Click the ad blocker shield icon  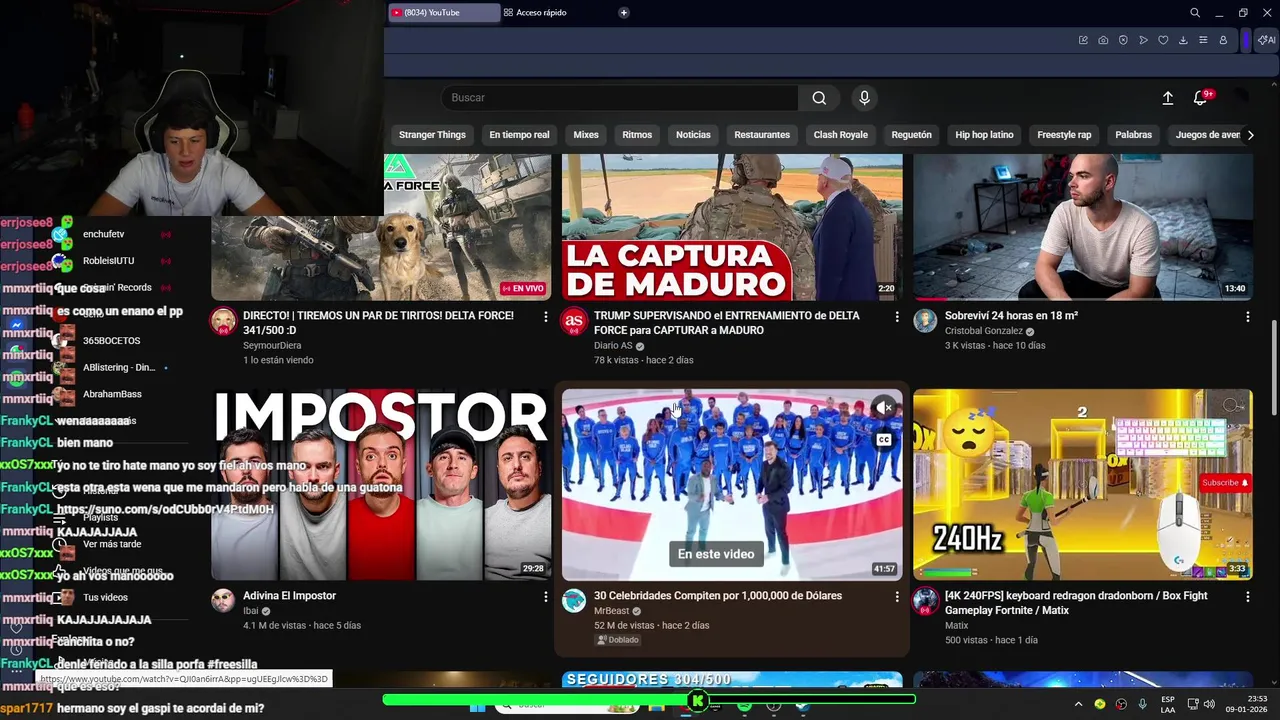pos(1123,40)
